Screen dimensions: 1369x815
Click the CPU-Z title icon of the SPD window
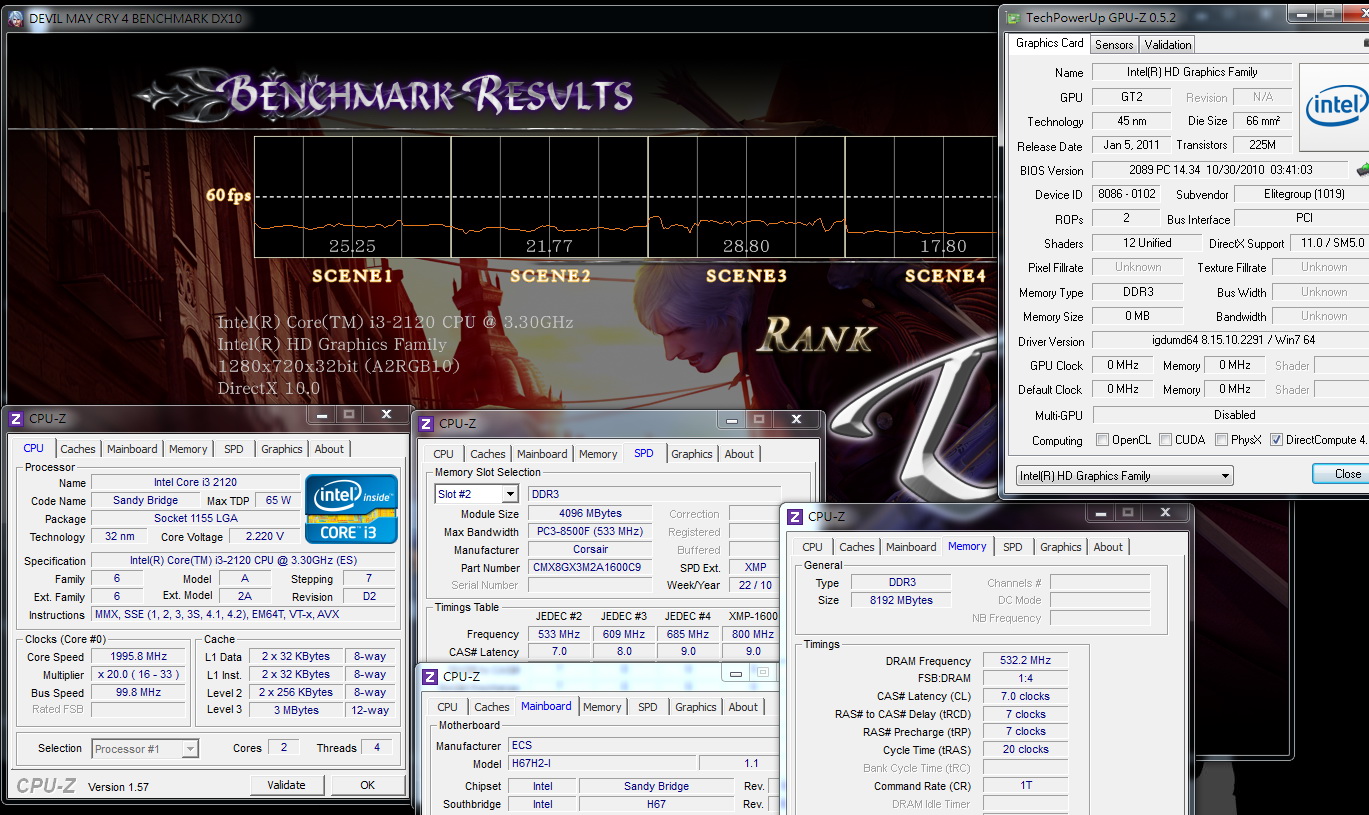click(427, 423)
